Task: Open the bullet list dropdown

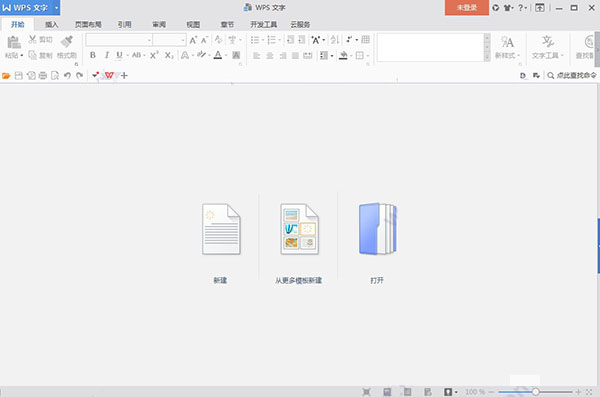Action: point(262,40)
